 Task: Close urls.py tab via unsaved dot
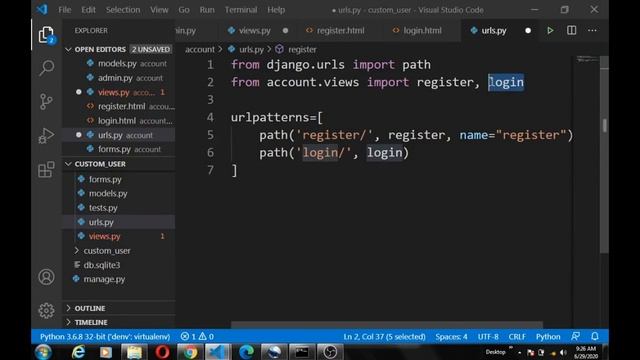528,31
